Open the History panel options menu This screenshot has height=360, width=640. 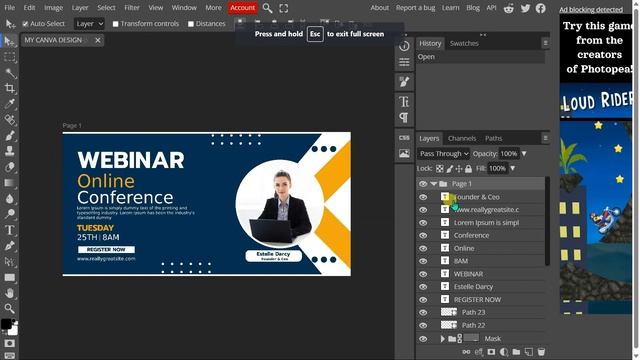(545, 43)
